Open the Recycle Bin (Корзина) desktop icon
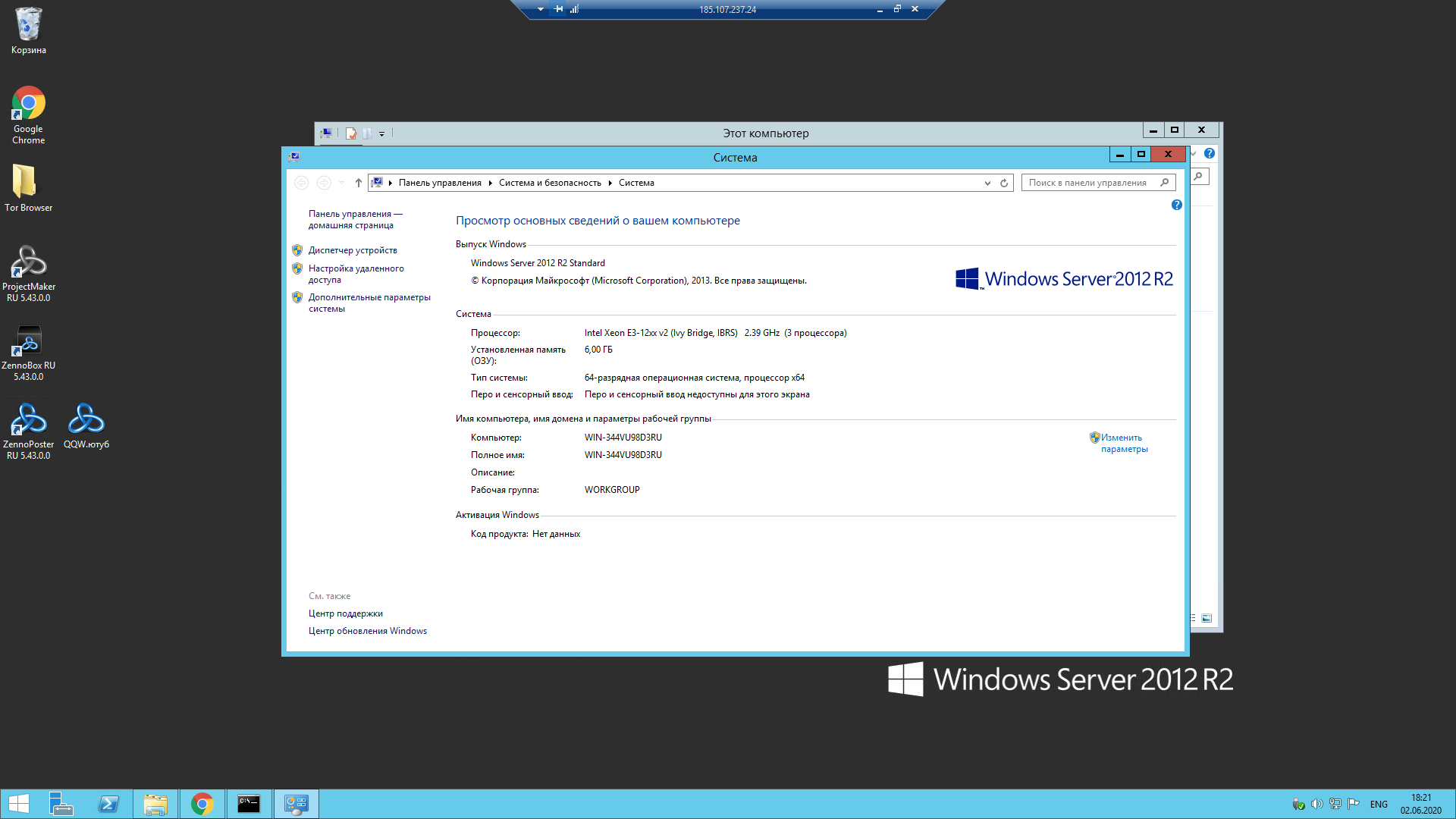1456x819 pixels. point(28,31)
